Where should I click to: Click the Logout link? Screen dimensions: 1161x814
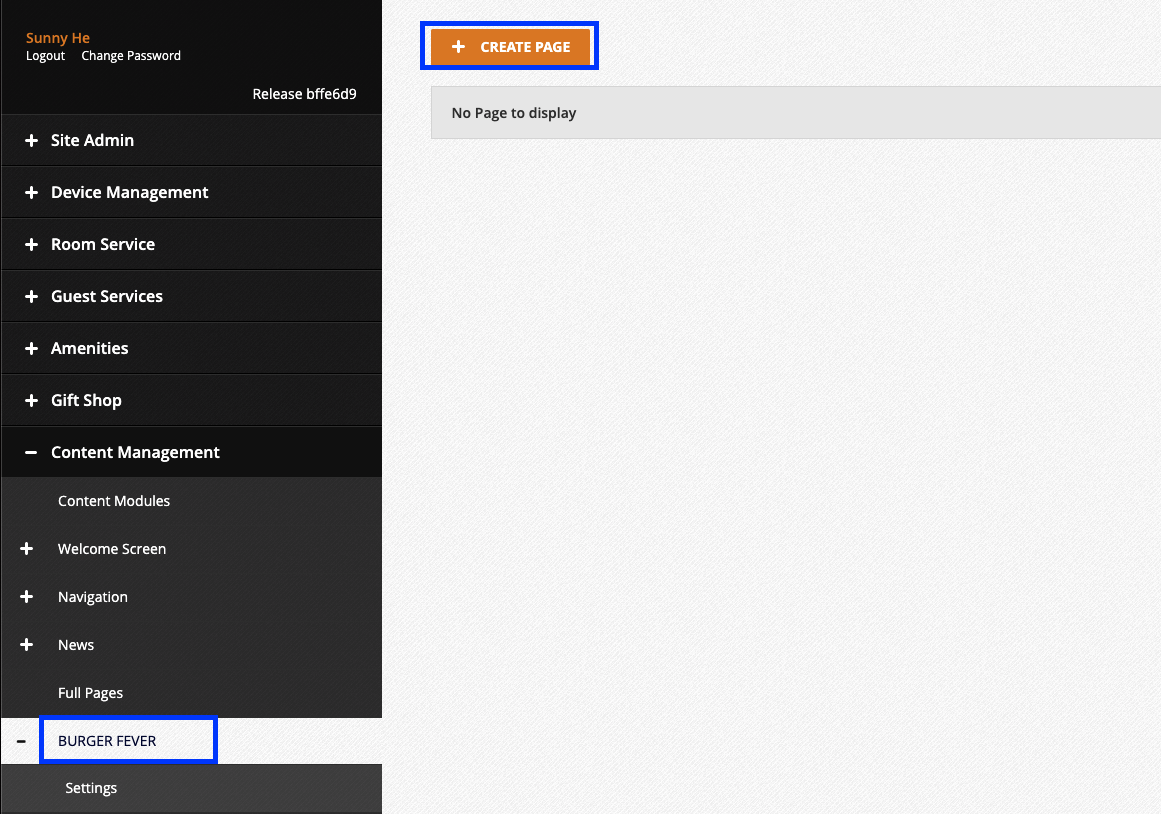pyautogui.click(x=45, y=56)
